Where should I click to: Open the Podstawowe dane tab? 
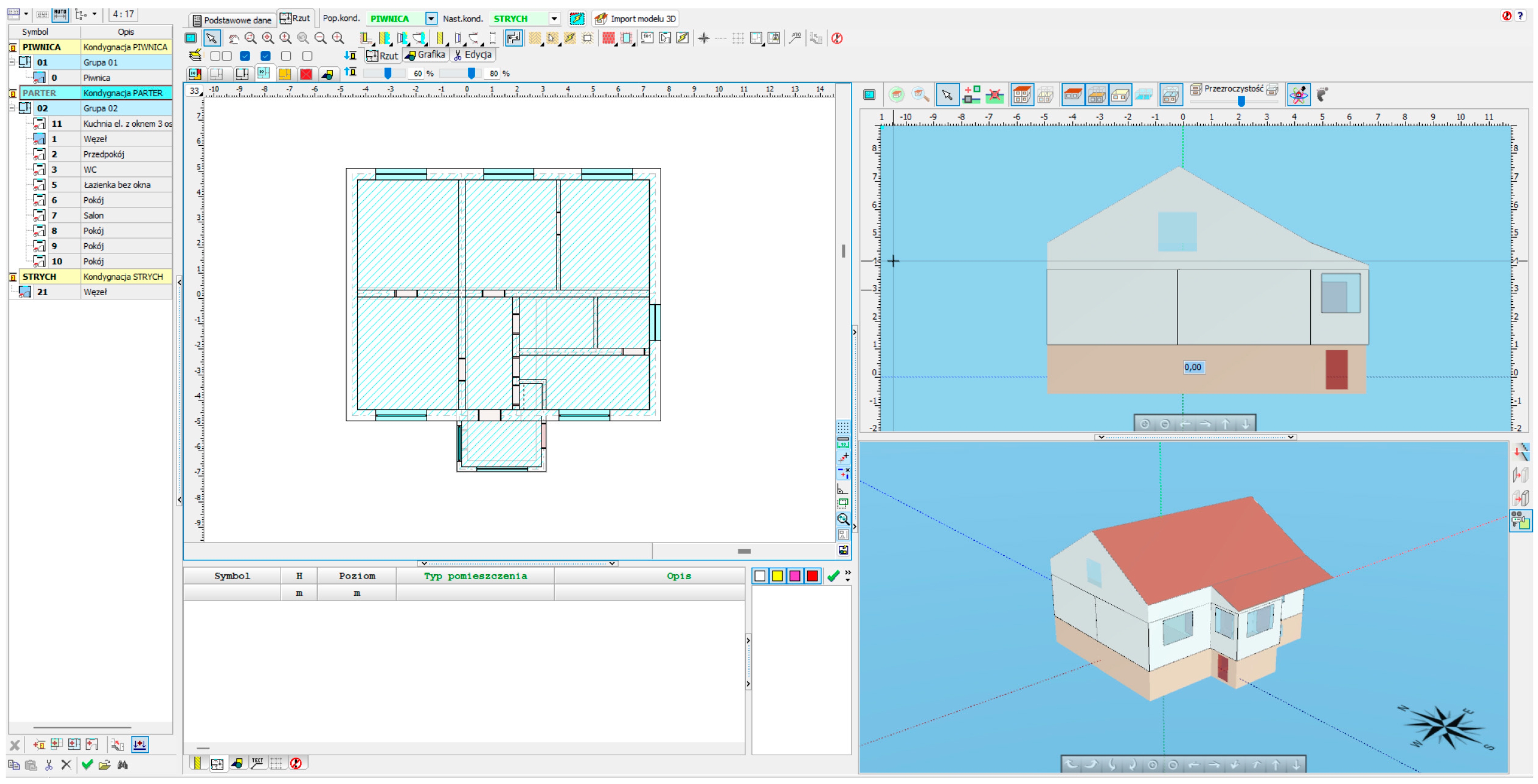point(232,20)
